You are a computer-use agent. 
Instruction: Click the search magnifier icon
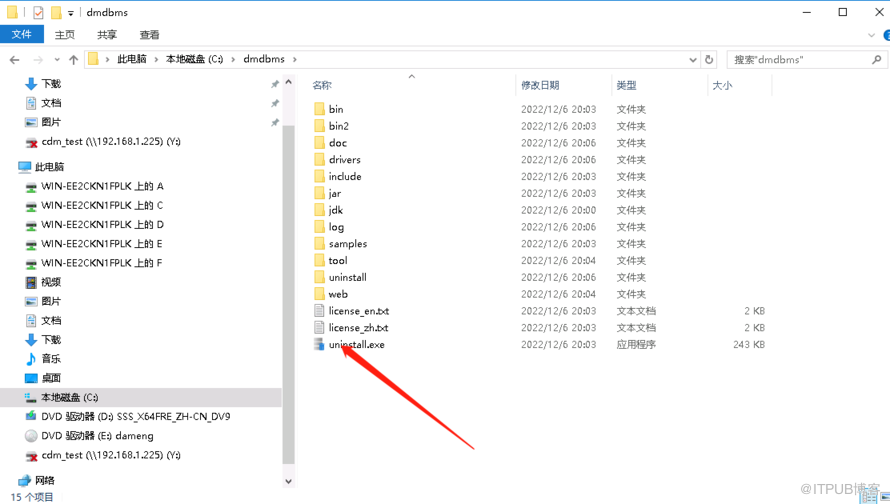pyautogui.click(x=876, y=59)
